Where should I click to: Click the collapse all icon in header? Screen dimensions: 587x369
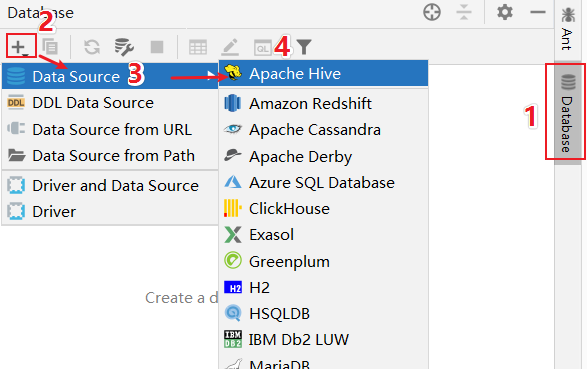click(x=464, y=12)
